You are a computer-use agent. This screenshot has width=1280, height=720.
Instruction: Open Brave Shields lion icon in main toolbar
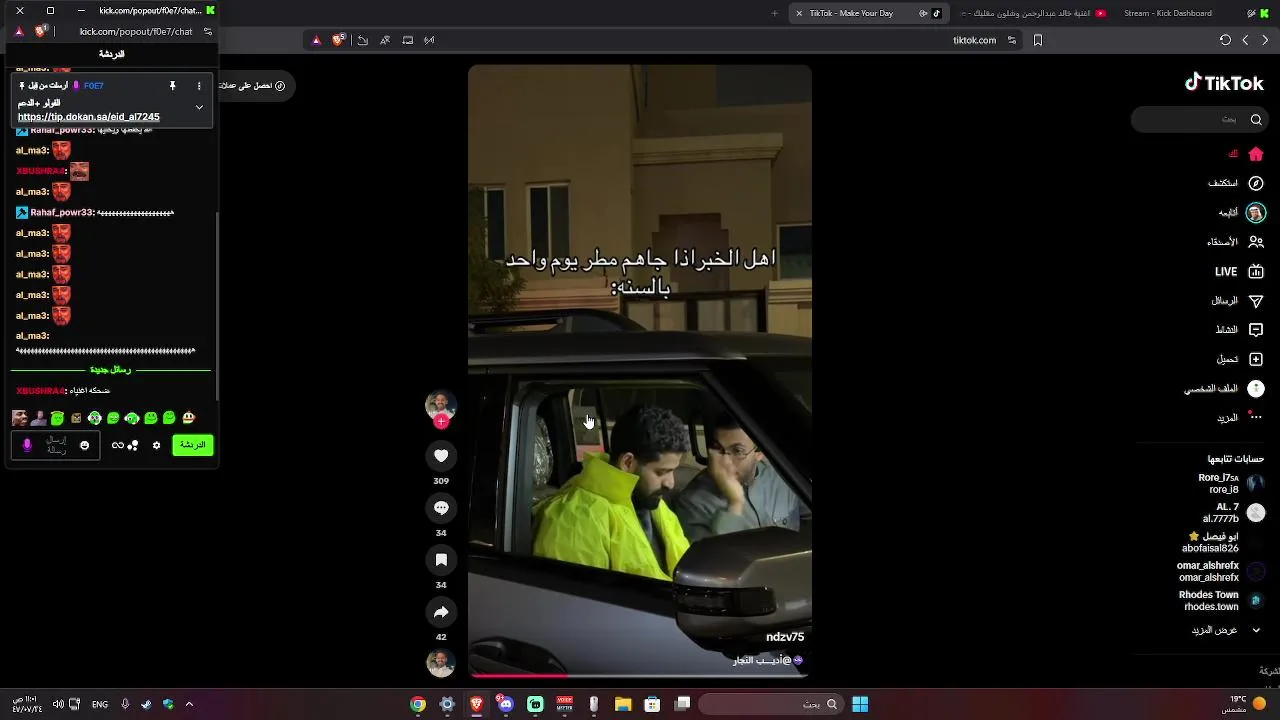338,40
